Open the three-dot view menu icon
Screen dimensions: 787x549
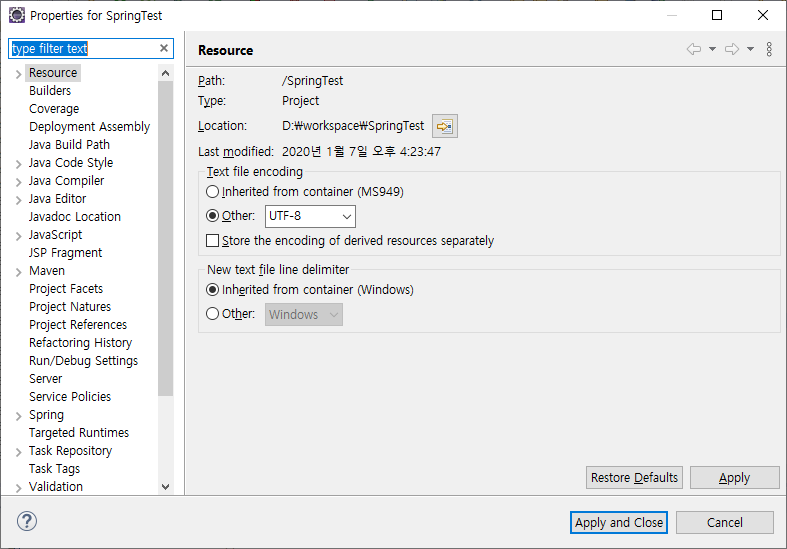(x=769, y=49)
